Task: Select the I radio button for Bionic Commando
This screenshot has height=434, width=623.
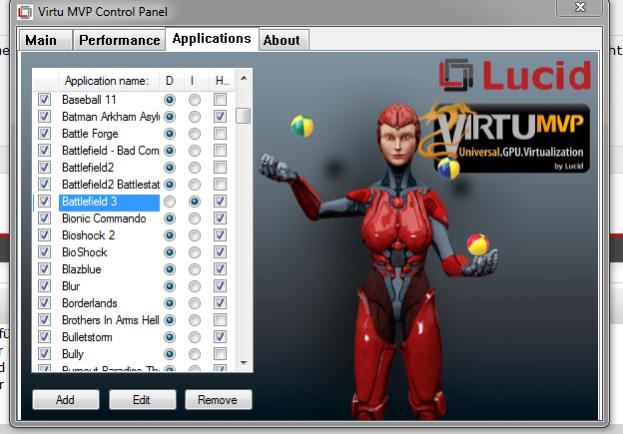Action: point(195,219)
